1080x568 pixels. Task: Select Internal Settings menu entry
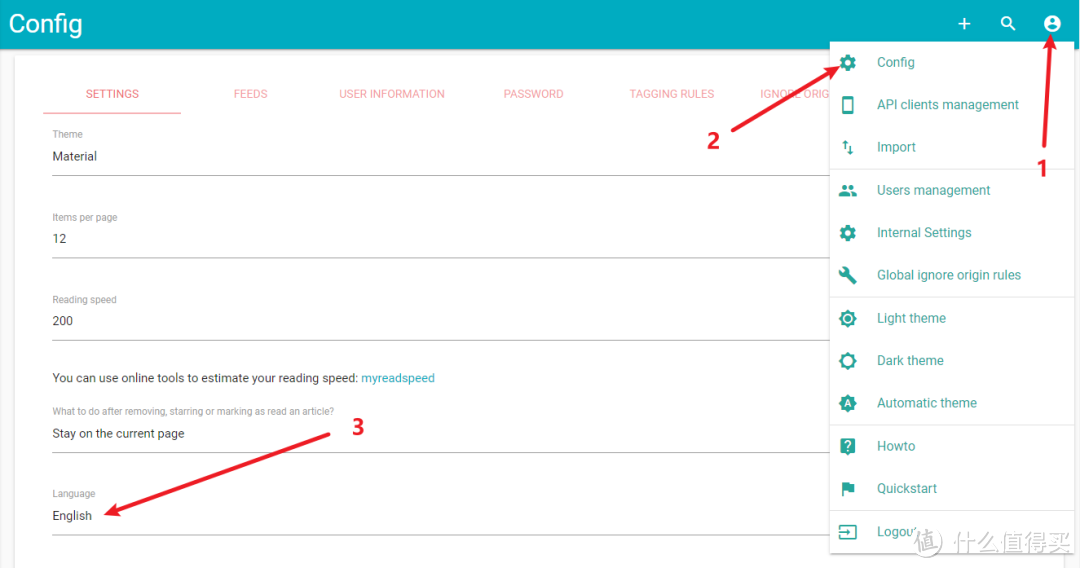(x=924, y=233)
